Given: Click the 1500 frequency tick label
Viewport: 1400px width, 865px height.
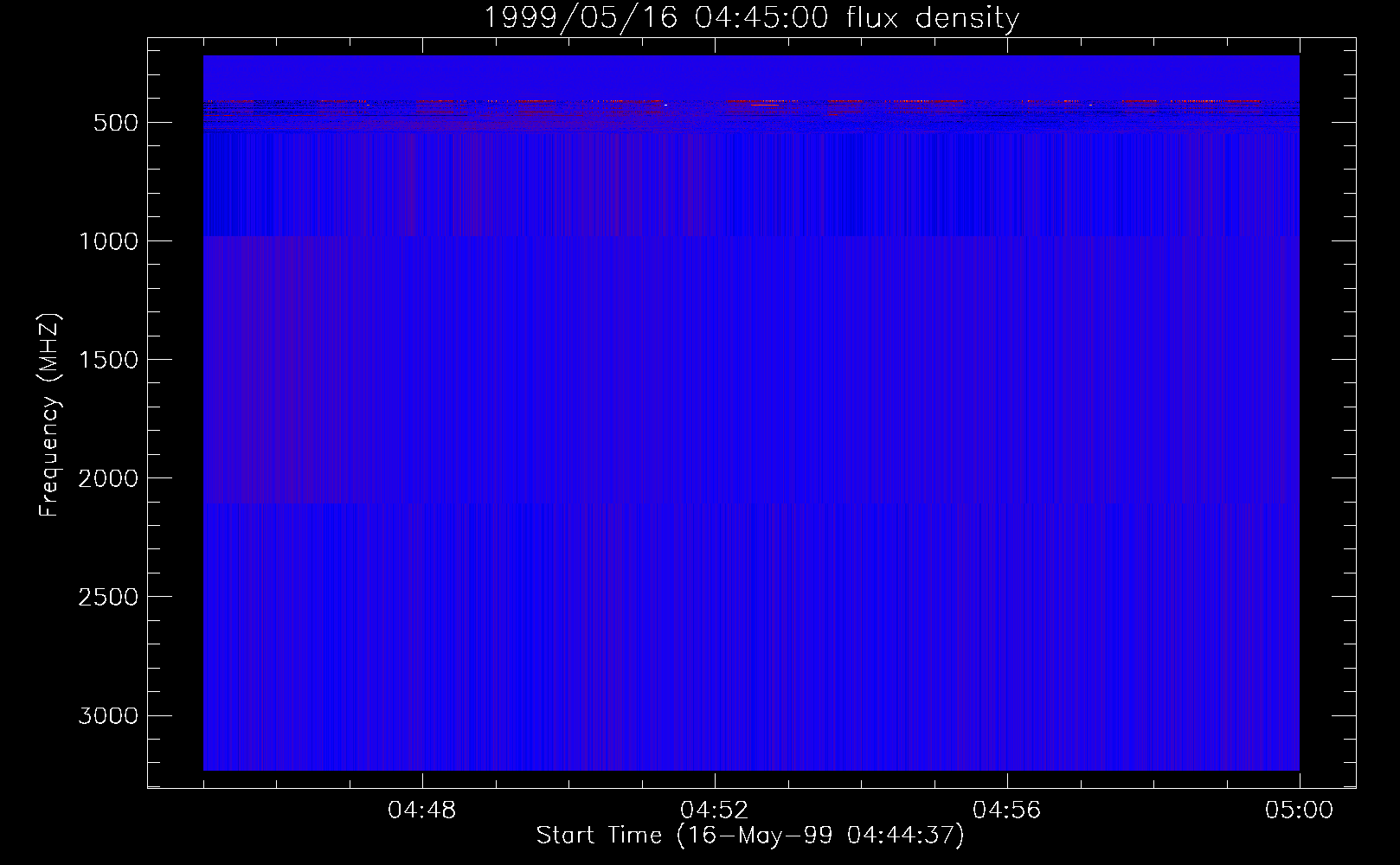Looking at the screenshot, I should [108, 360].
